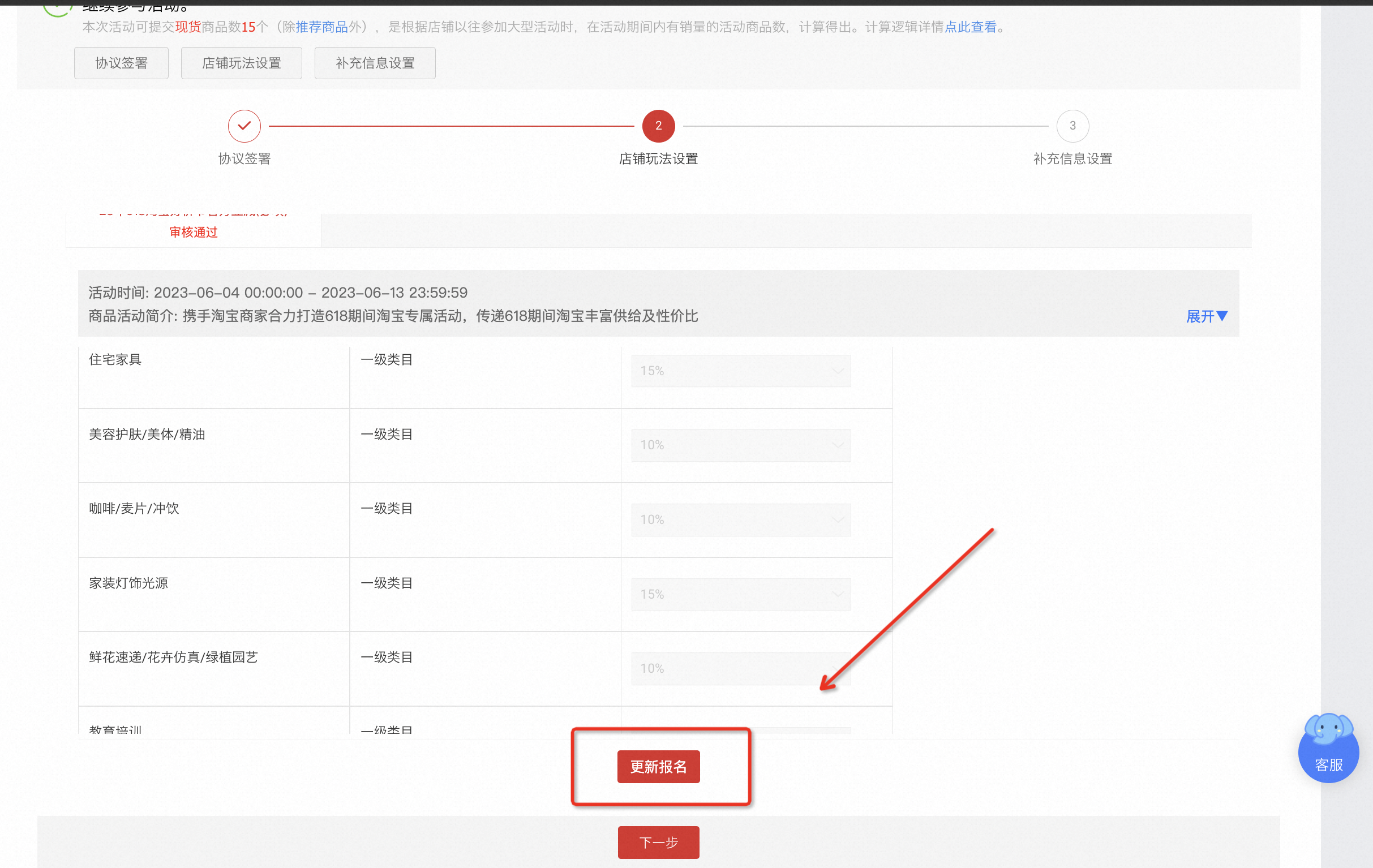Viewport: 1373px width, 868px height.
Task: Open the 鲜花速递/花卉仿真/绿植园艺 10% dropdown
Action: [x=741, y=668]
